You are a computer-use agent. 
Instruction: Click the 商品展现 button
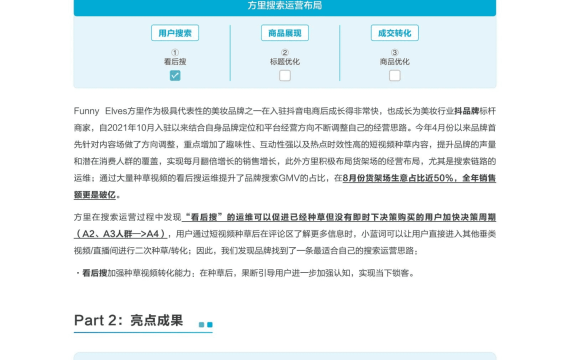(285, 33)
